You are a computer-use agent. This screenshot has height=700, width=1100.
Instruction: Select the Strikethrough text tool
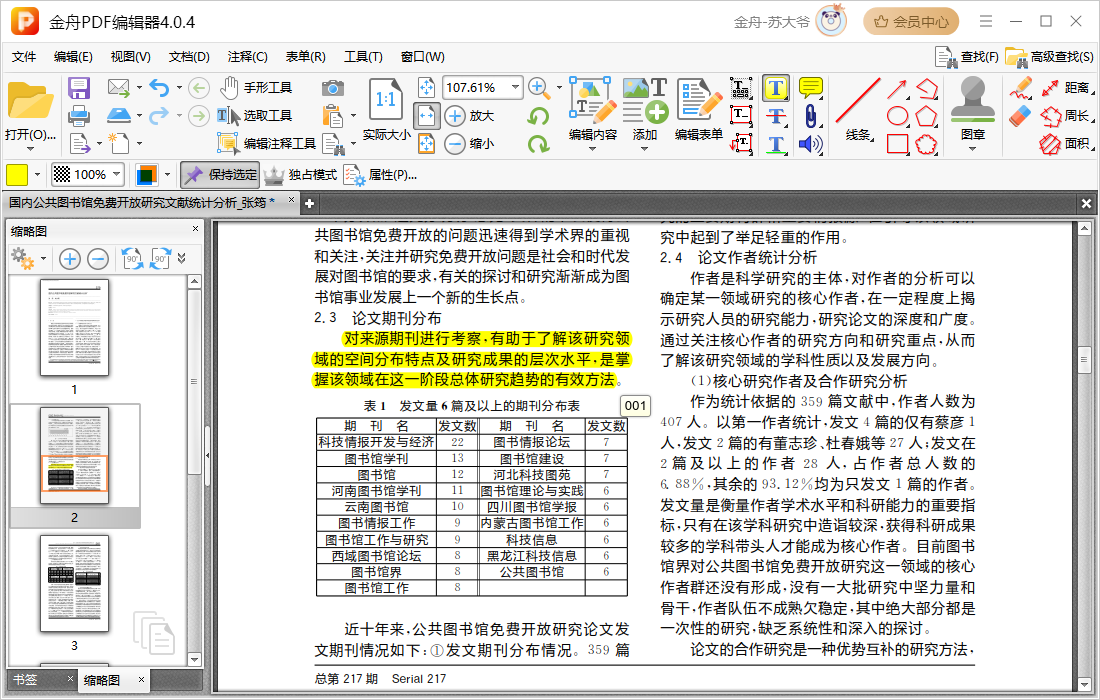[775, 116]
